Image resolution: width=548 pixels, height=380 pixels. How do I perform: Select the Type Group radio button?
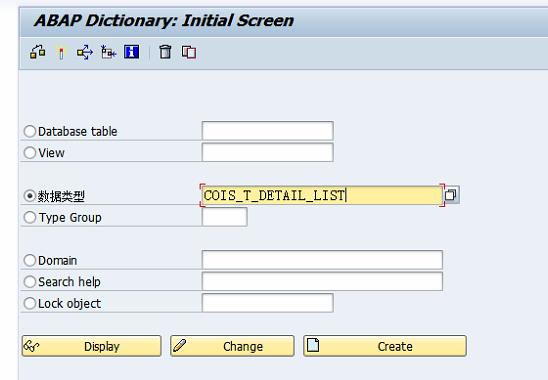point(30,217)
